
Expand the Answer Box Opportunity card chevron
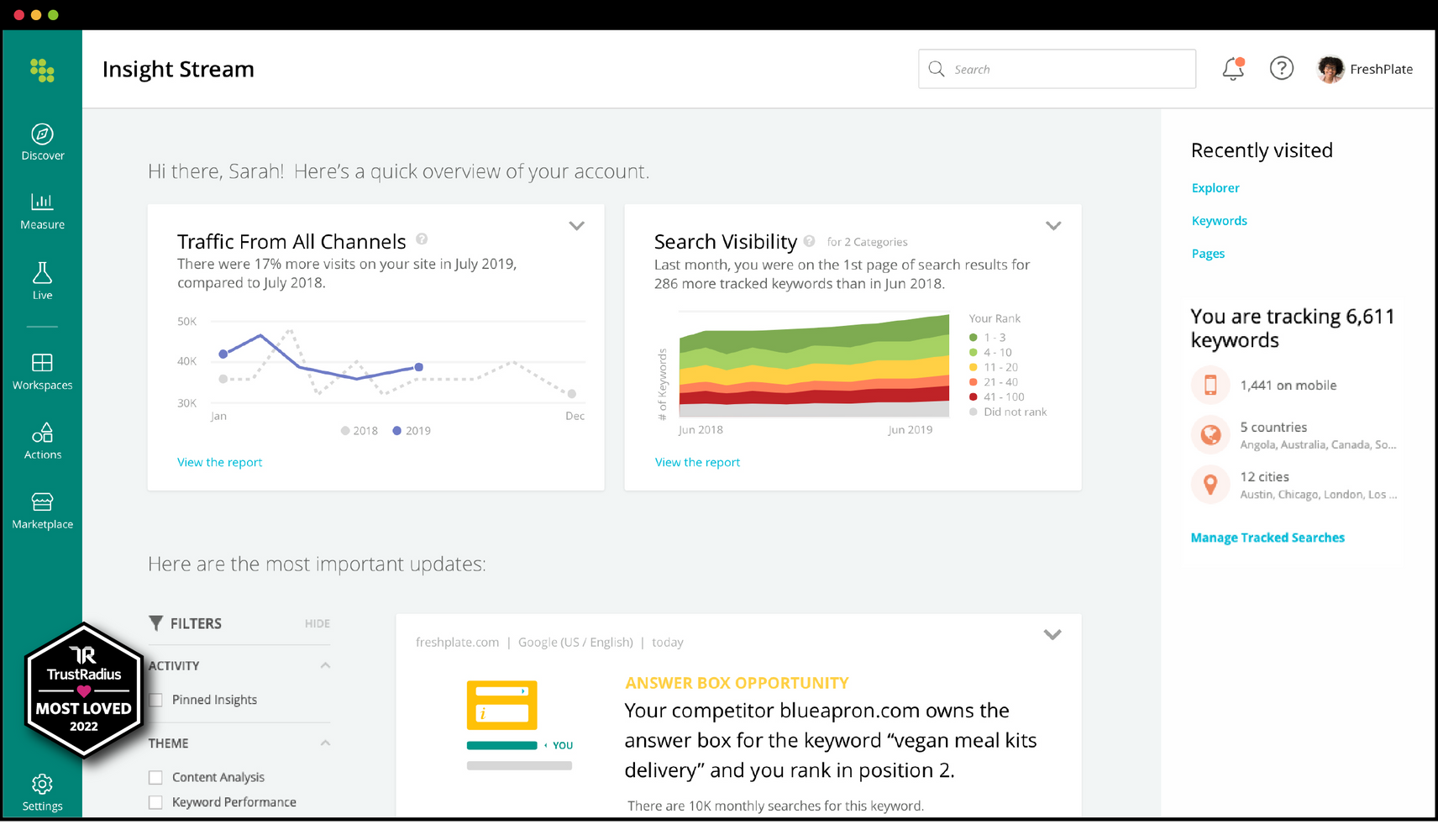pos(1052,634)
